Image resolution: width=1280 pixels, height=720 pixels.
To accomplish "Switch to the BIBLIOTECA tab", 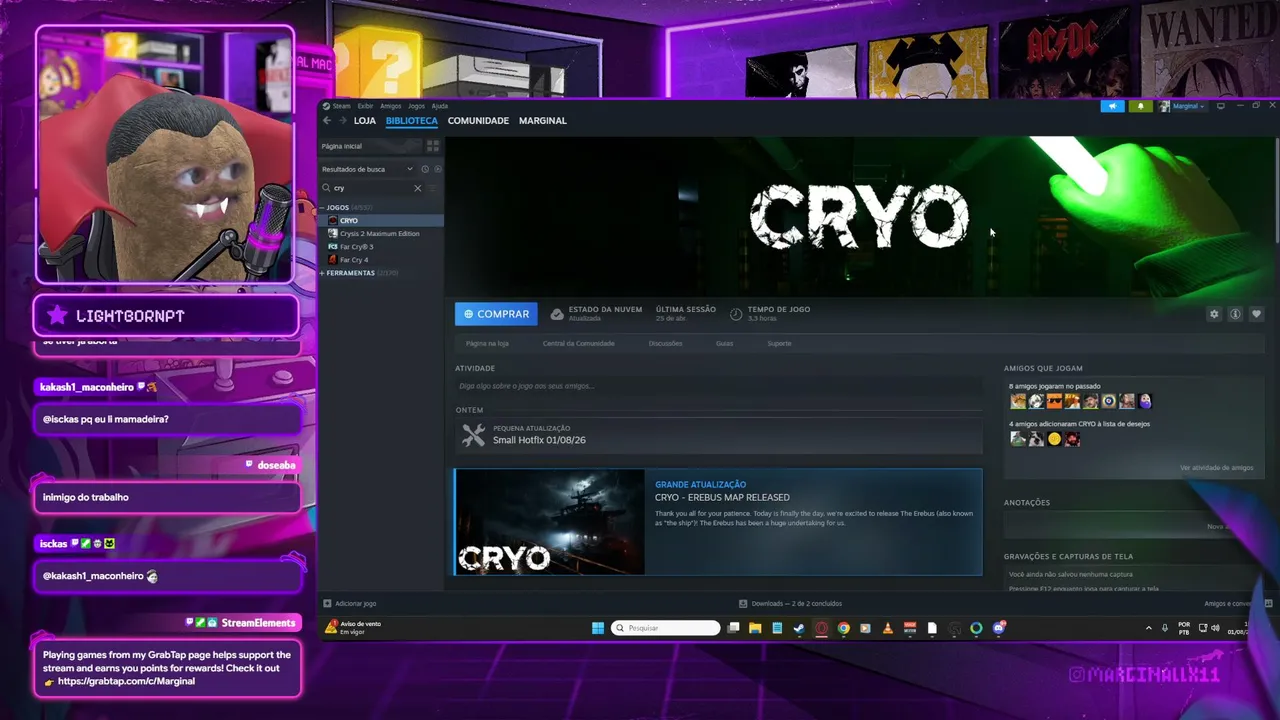I will tap(412, 121).
